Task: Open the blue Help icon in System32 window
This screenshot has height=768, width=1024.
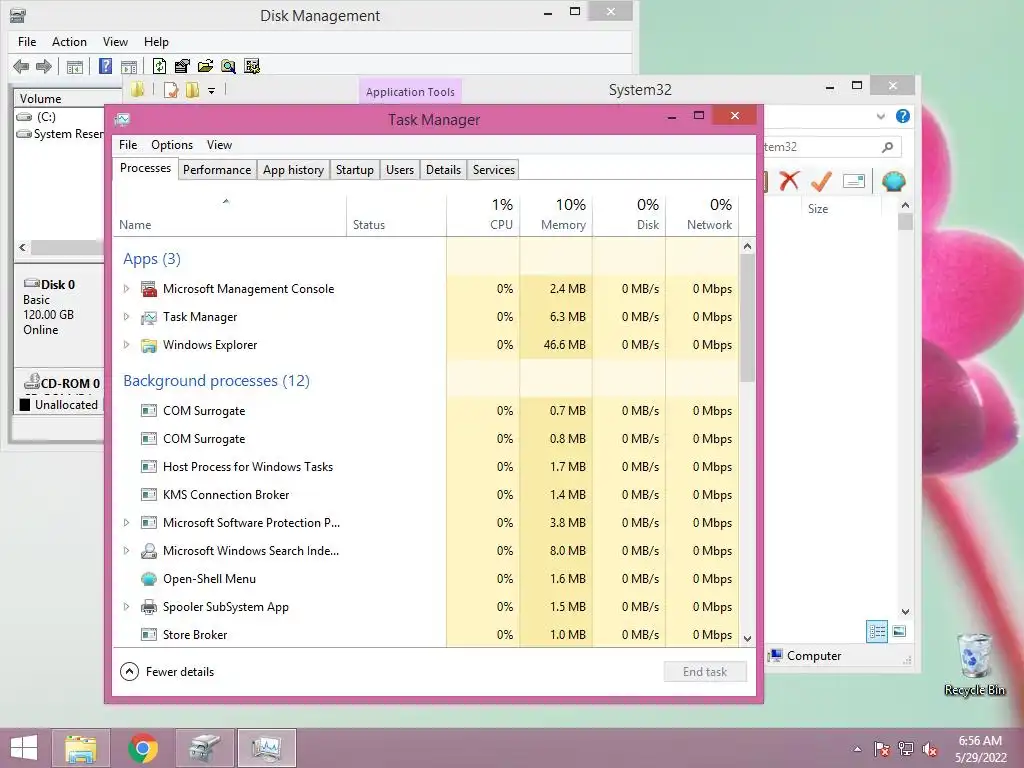Action: pos(903,116)
